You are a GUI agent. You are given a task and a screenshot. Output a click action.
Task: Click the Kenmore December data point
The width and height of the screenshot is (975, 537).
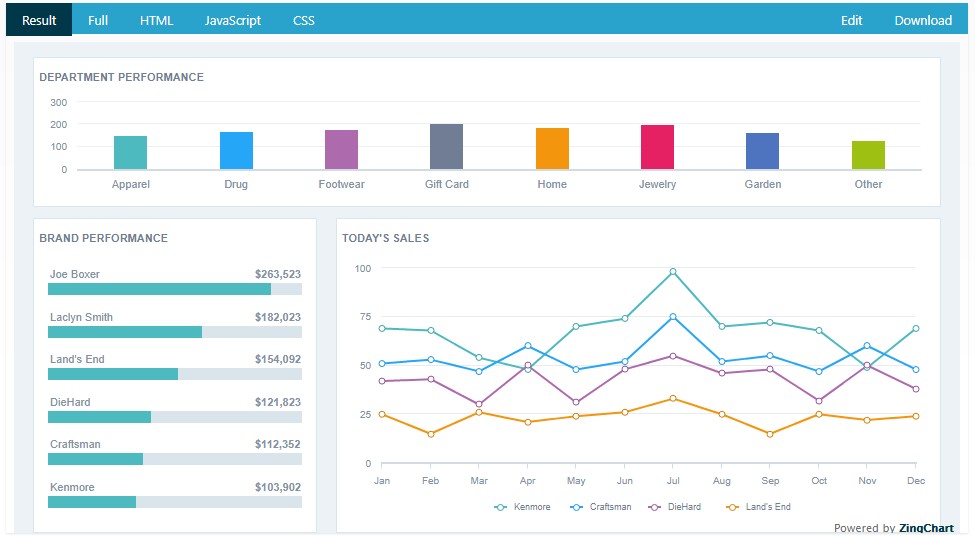pos(915,329)
